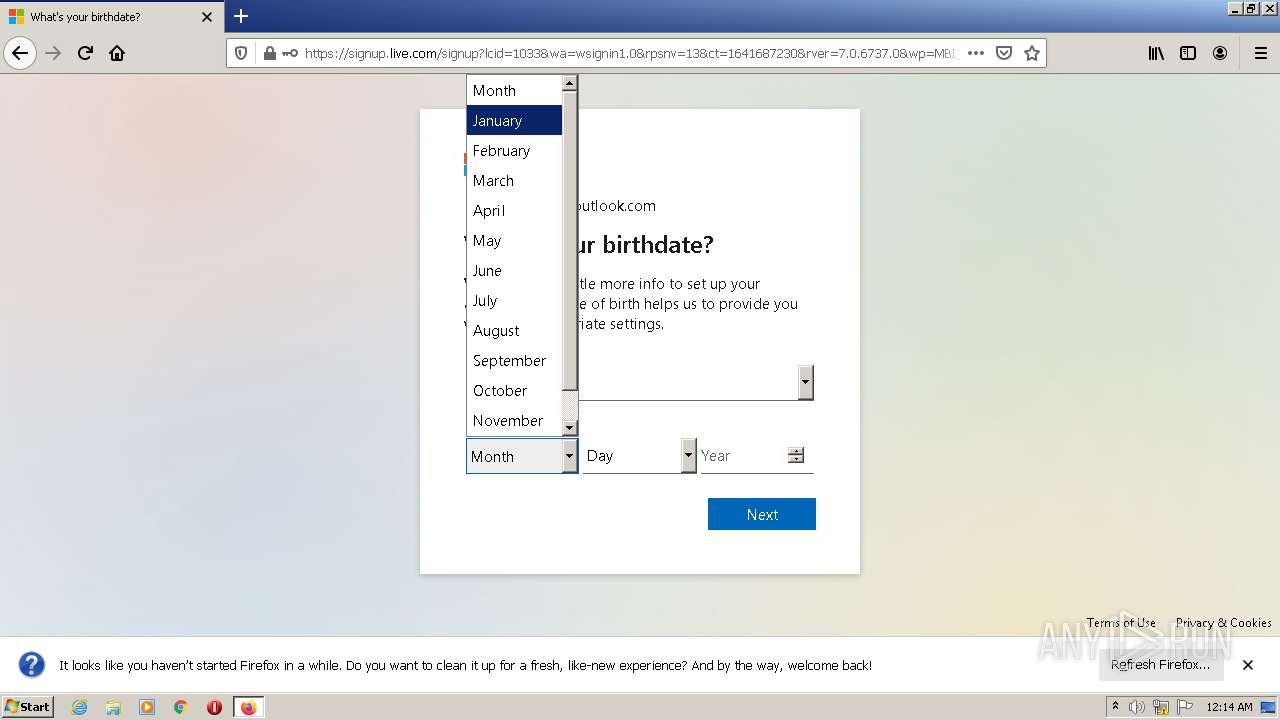The height and width of the screenshot is (720, 1280).
Task: Close the What's your birthdate tab
Action: point(207,17)
